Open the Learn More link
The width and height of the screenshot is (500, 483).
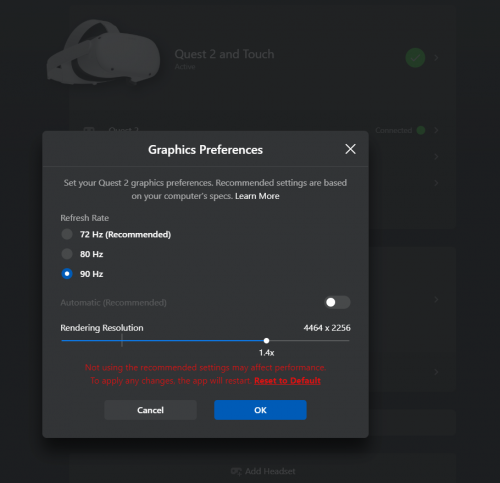pyautogui.click(x=257, y=196)
